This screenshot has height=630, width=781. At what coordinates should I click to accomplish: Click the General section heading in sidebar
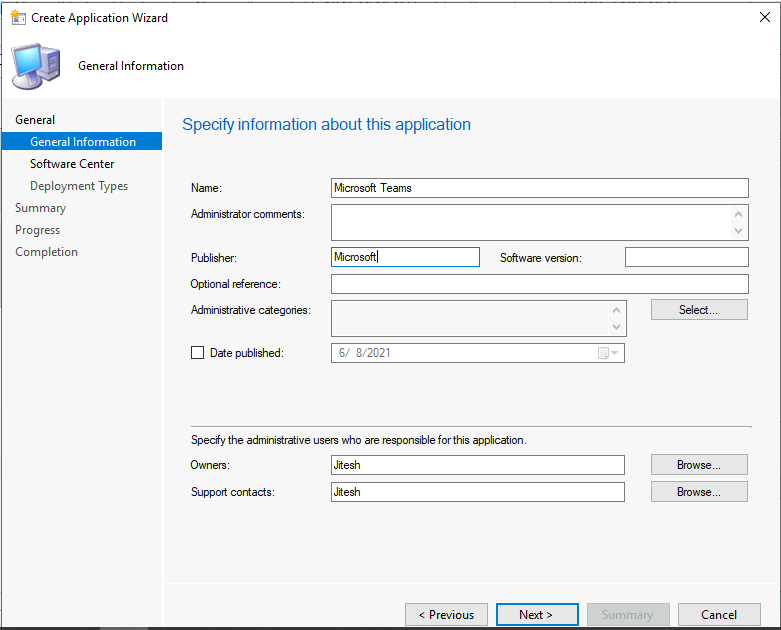pyautogui.click(x=35, y=120)
